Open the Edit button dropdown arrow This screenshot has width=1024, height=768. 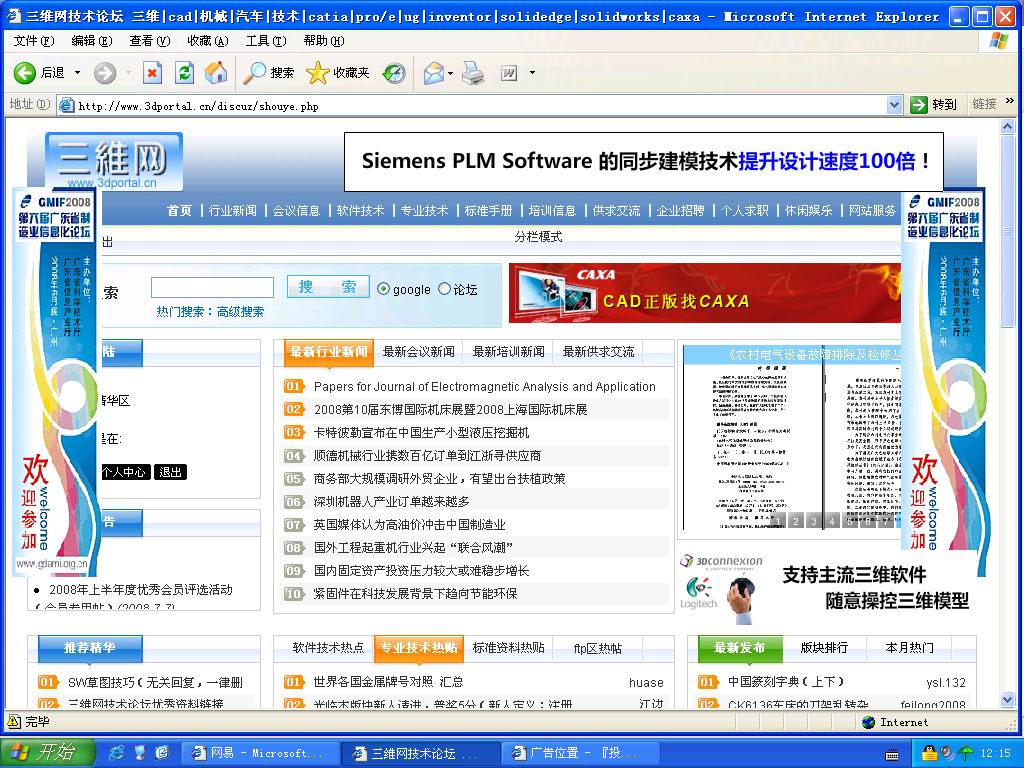[x=532, y=72]
